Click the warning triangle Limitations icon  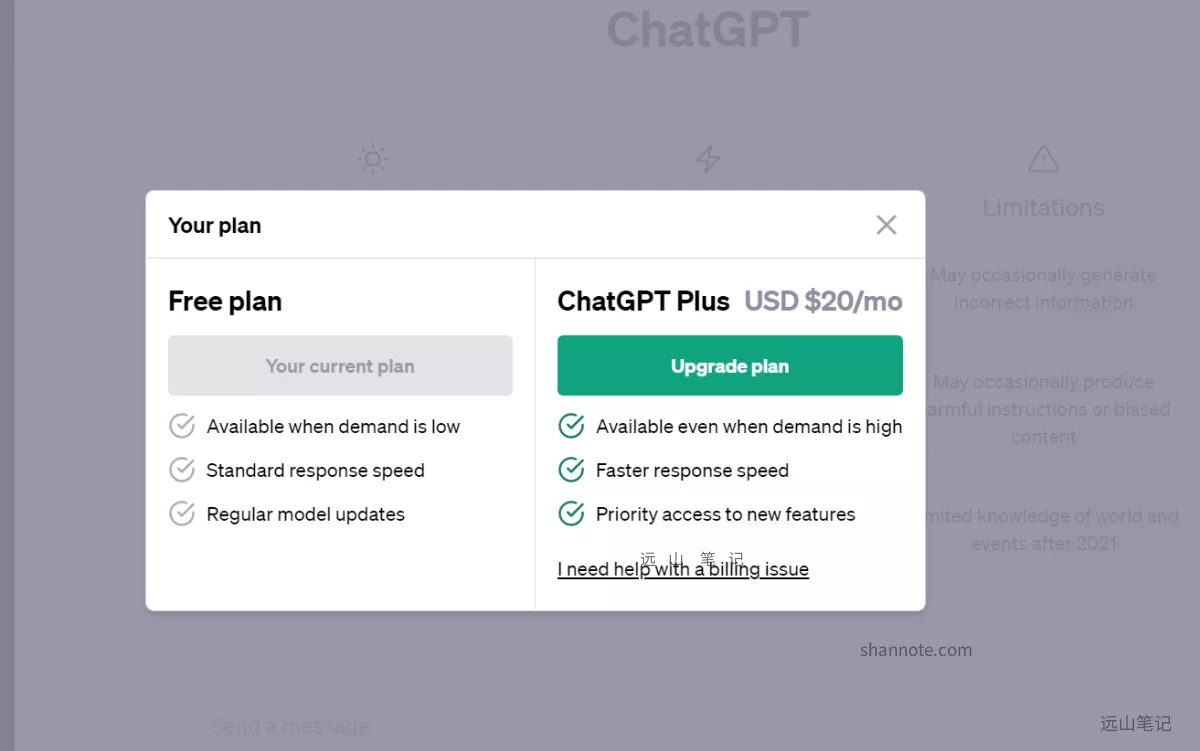click(x=1043, y=159)
